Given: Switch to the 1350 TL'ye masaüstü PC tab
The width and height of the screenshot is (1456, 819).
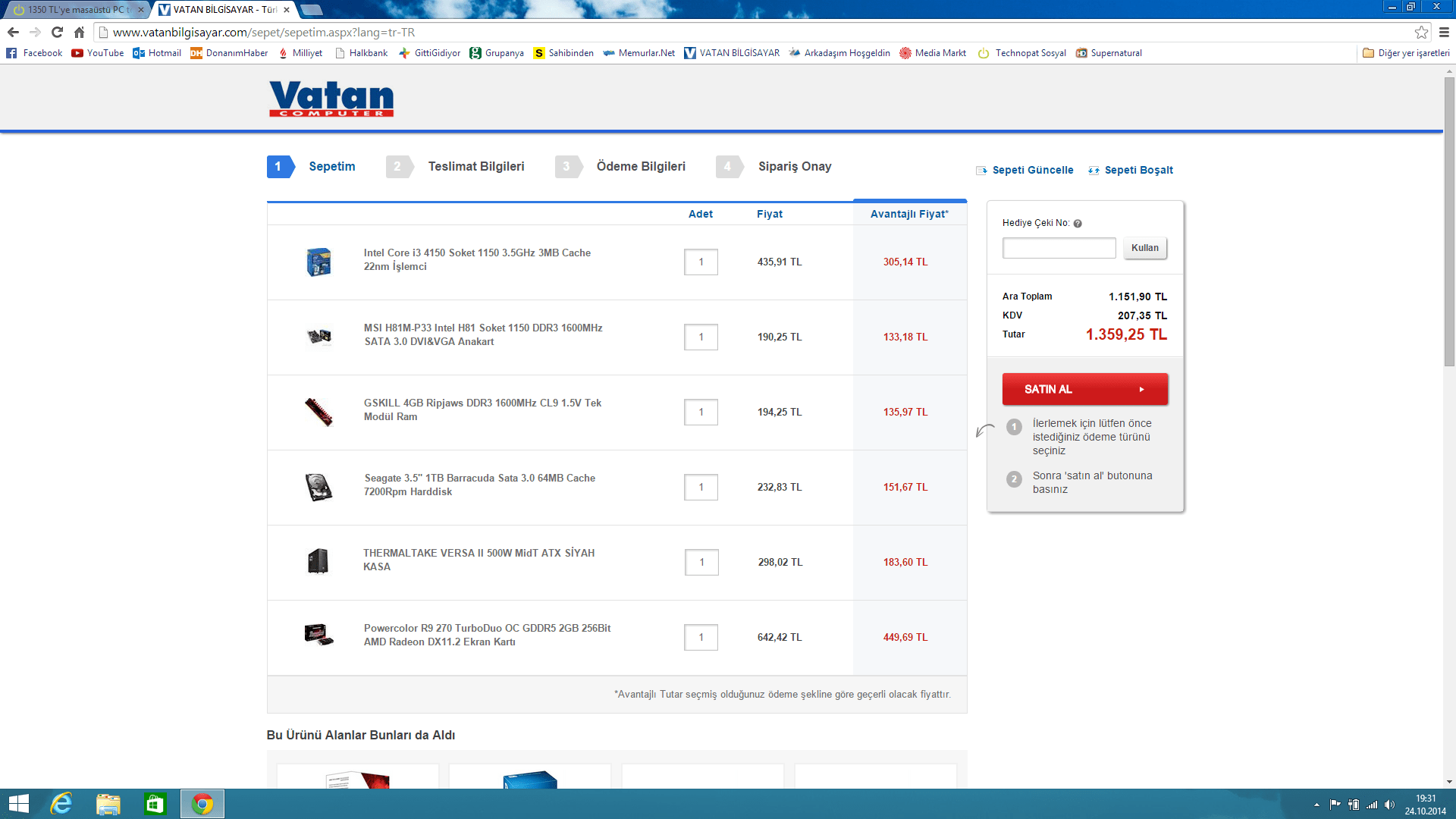Looking at the screenshot, I should pyautogui.click(x=76, y=10).
